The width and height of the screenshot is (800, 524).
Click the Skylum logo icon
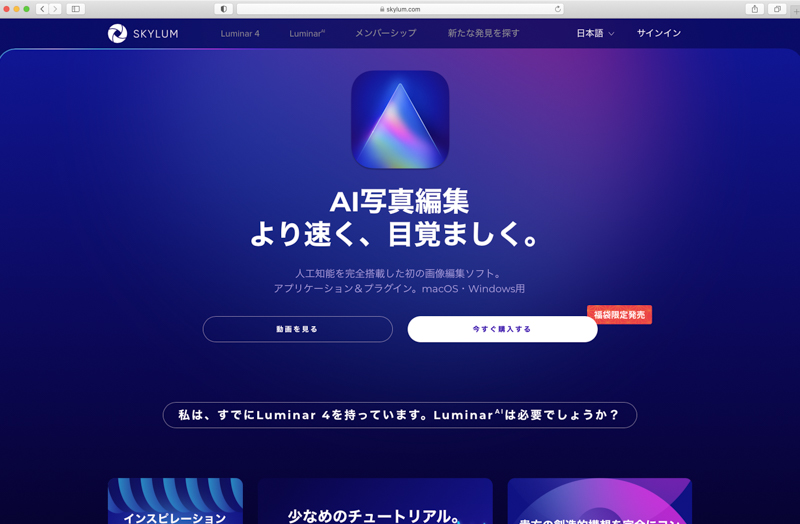(117, 34)
